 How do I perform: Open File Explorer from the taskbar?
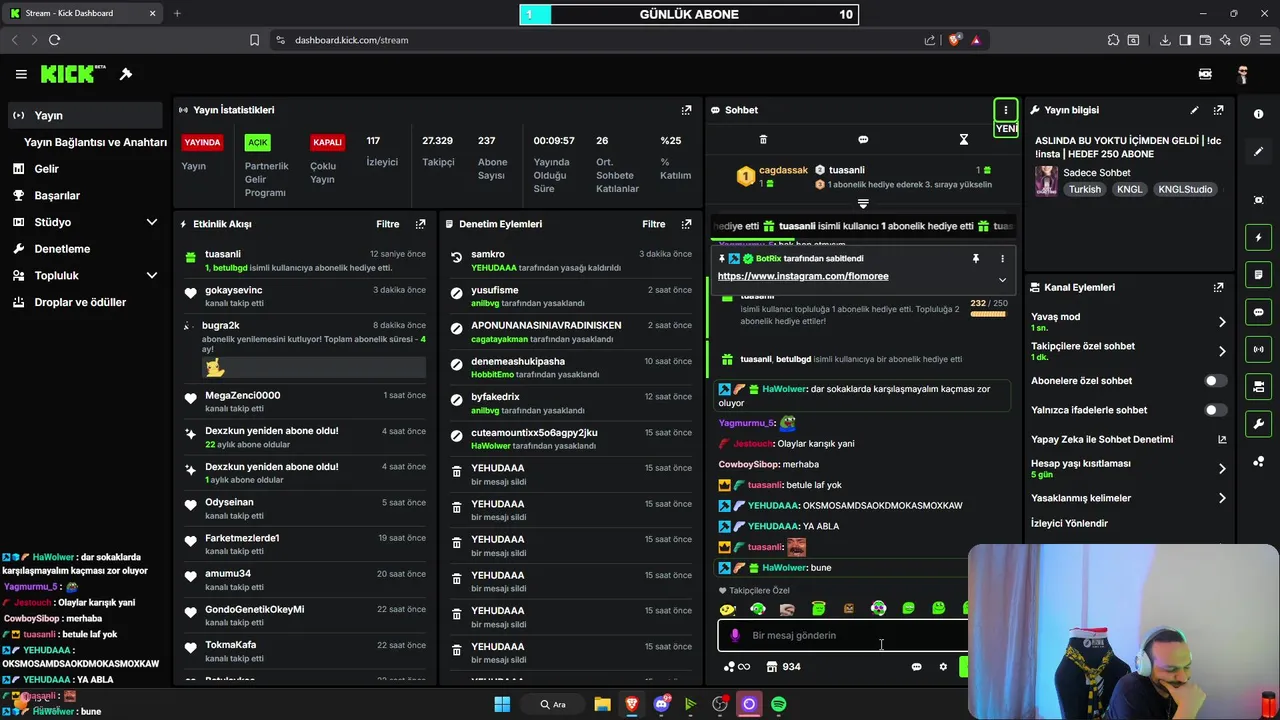(x=602, y=704)
